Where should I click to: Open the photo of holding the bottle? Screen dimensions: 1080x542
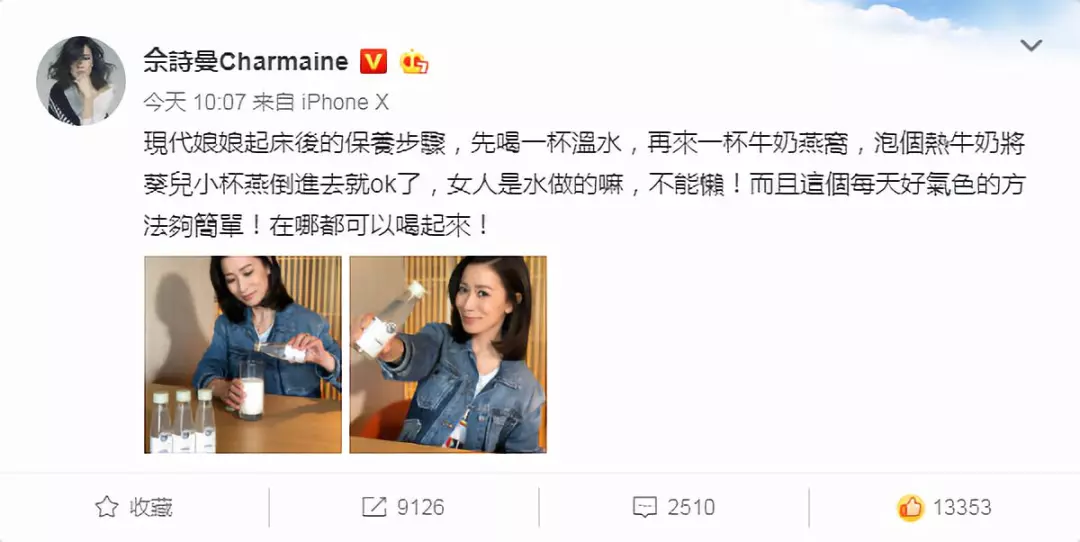pos(448,355)
